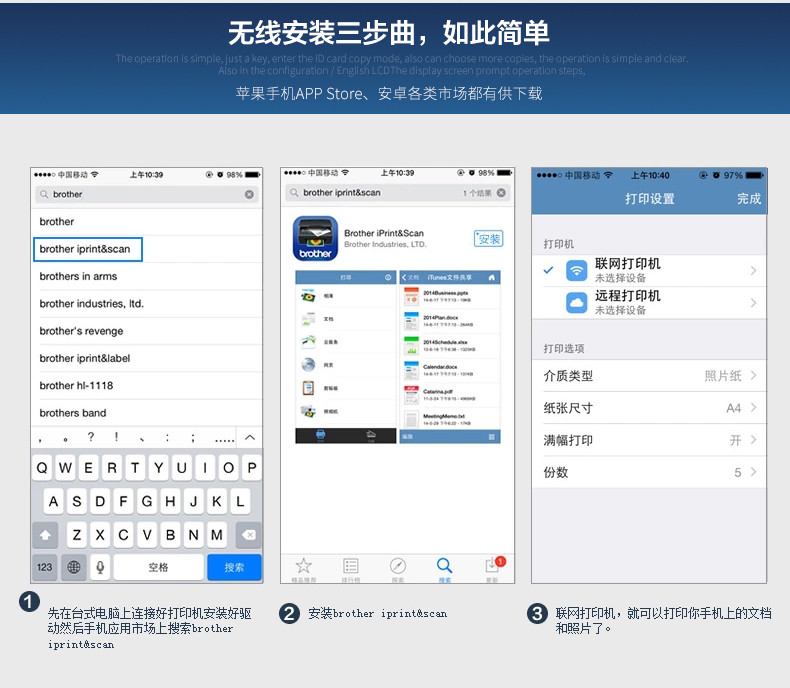This screenshot has width=790, height=688.
Task: Tap the M key on the keyboard
Action: (x=217, y=535)
